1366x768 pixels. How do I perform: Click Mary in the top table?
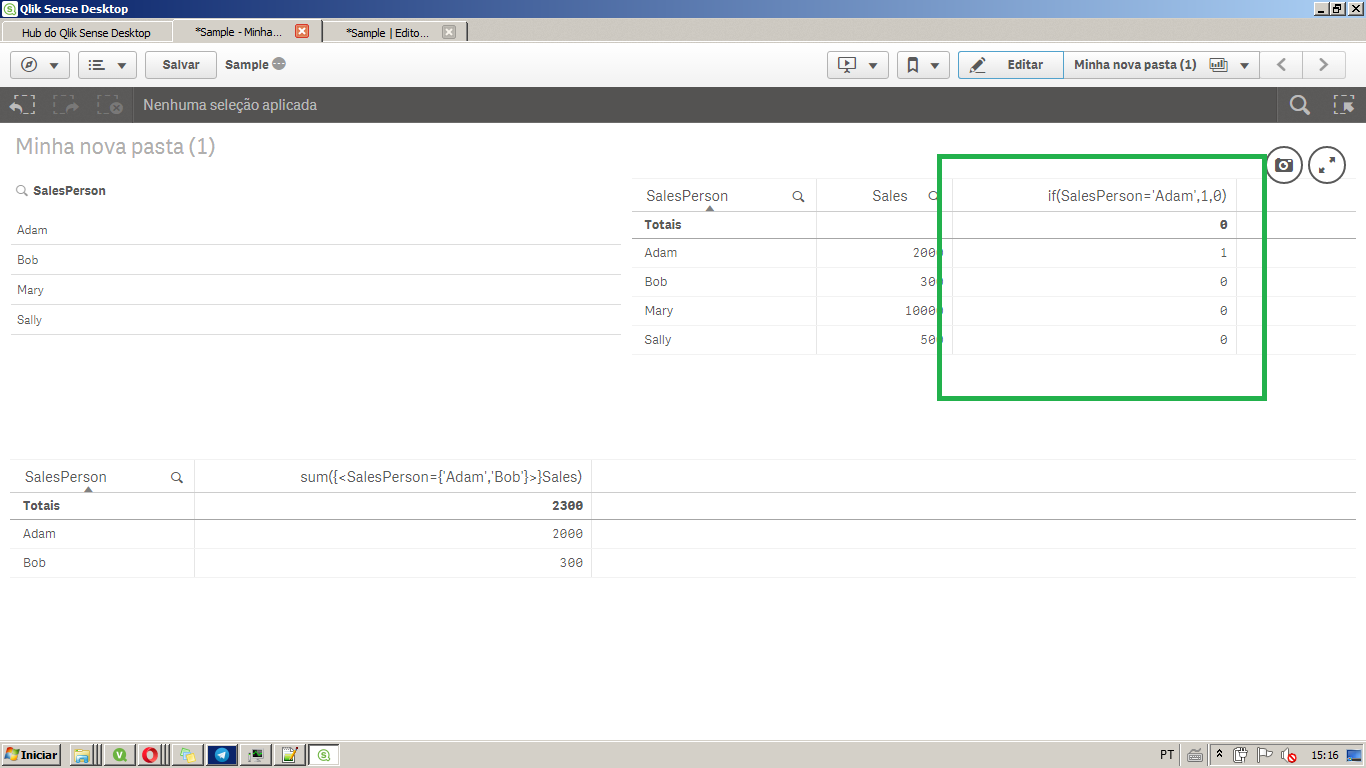[x=659, y=311]
